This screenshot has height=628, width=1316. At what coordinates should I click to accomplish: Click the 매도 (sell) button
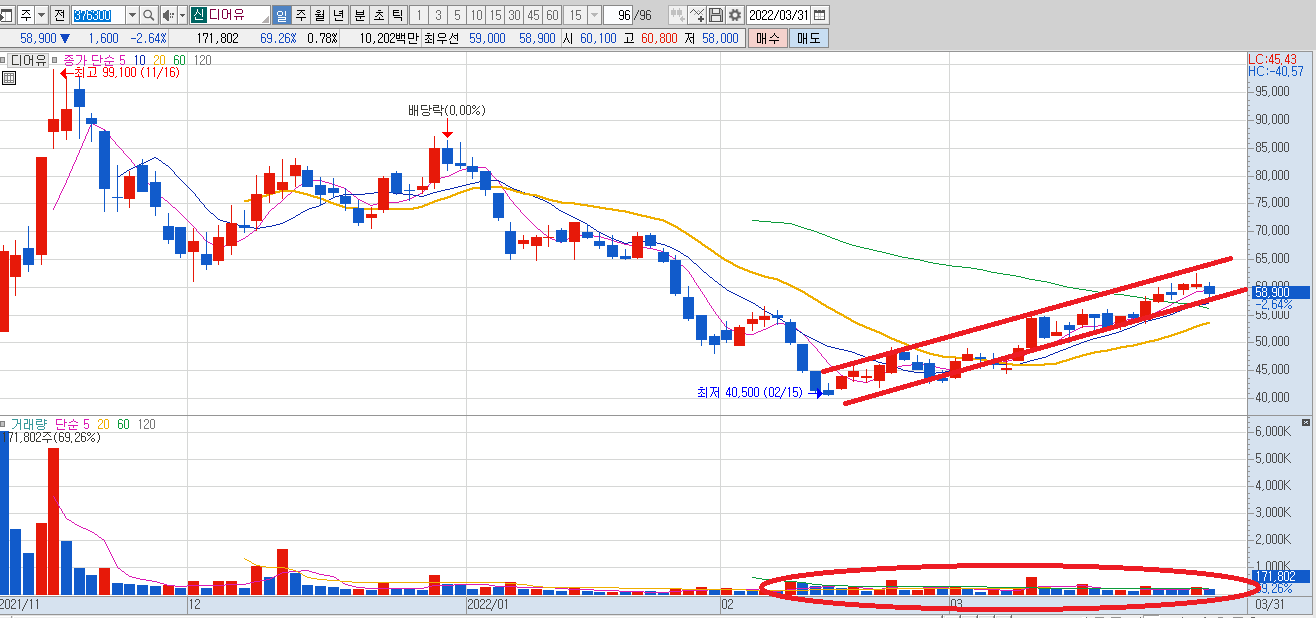(807, 38)
